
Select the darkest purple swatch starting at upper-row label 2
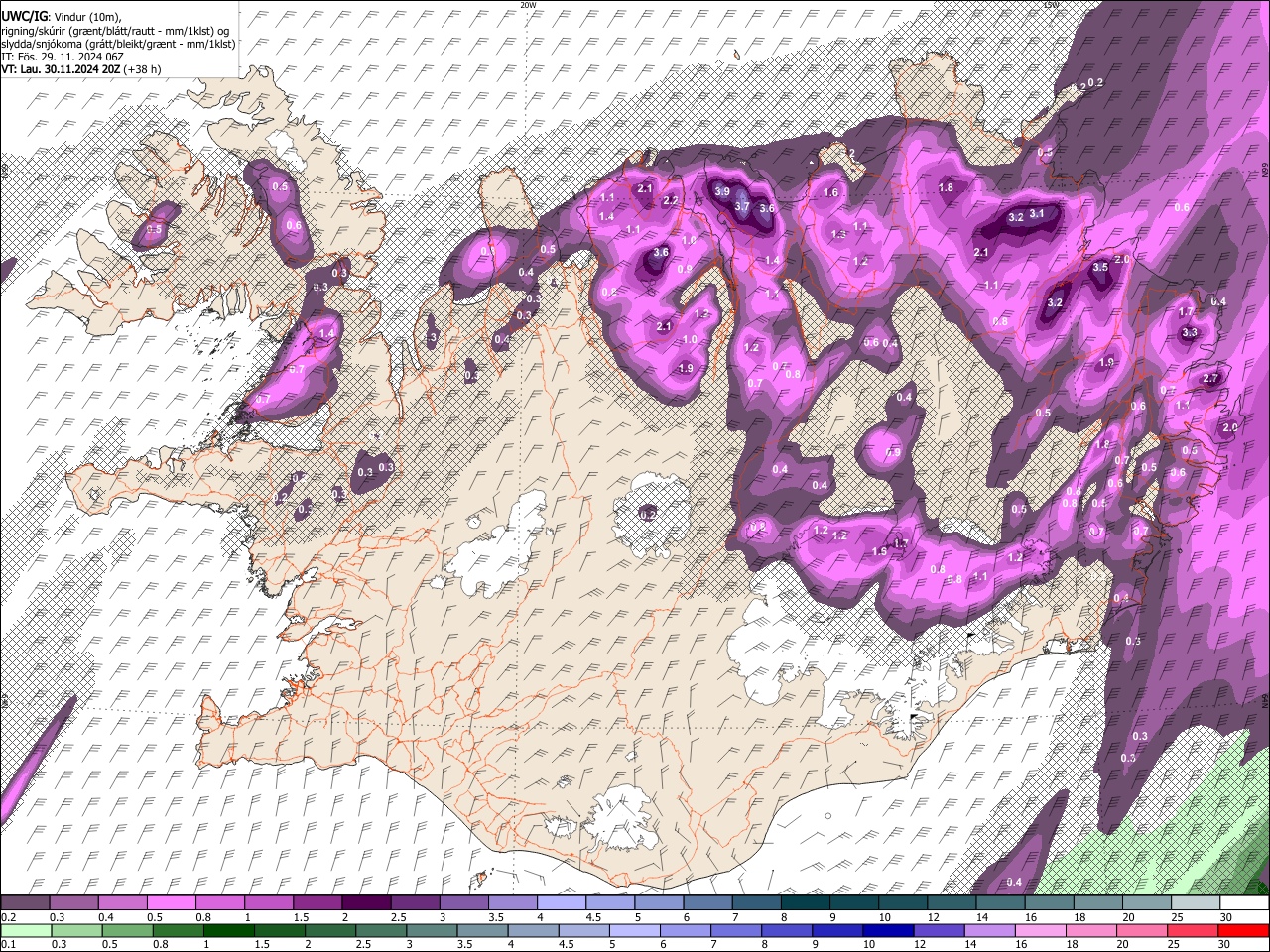tap(365, 903)
